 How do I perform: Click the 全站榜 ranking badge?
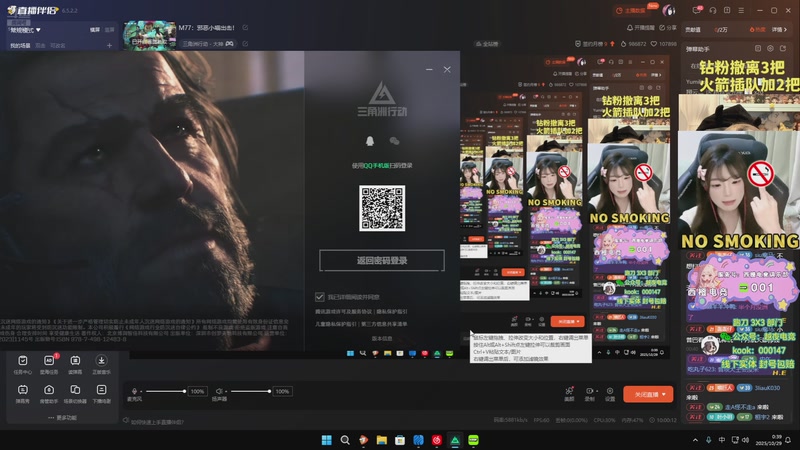[x=487, y=44]
